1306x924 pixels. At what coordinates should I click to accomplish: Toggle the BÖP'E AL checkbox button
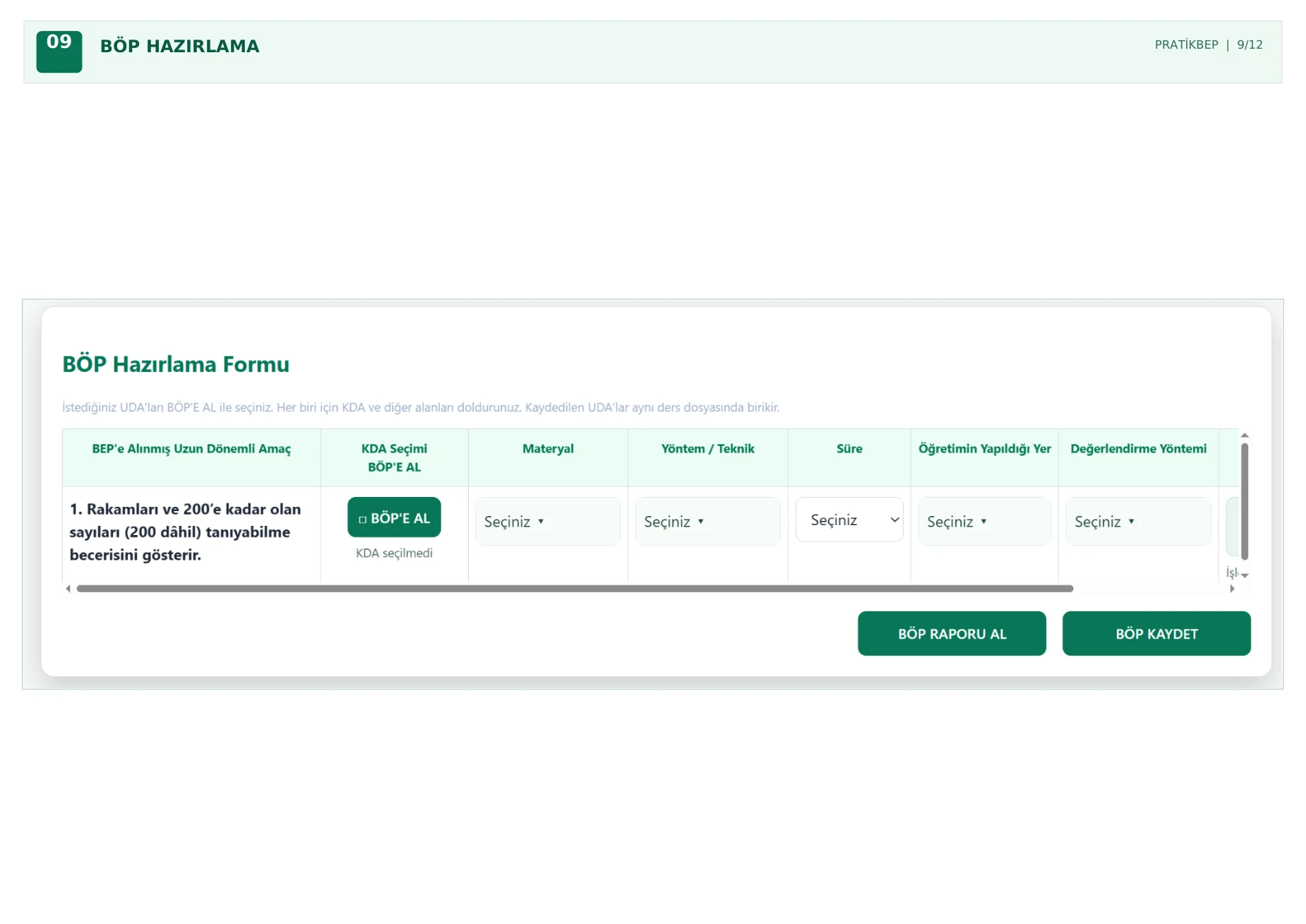coord(394,517)
